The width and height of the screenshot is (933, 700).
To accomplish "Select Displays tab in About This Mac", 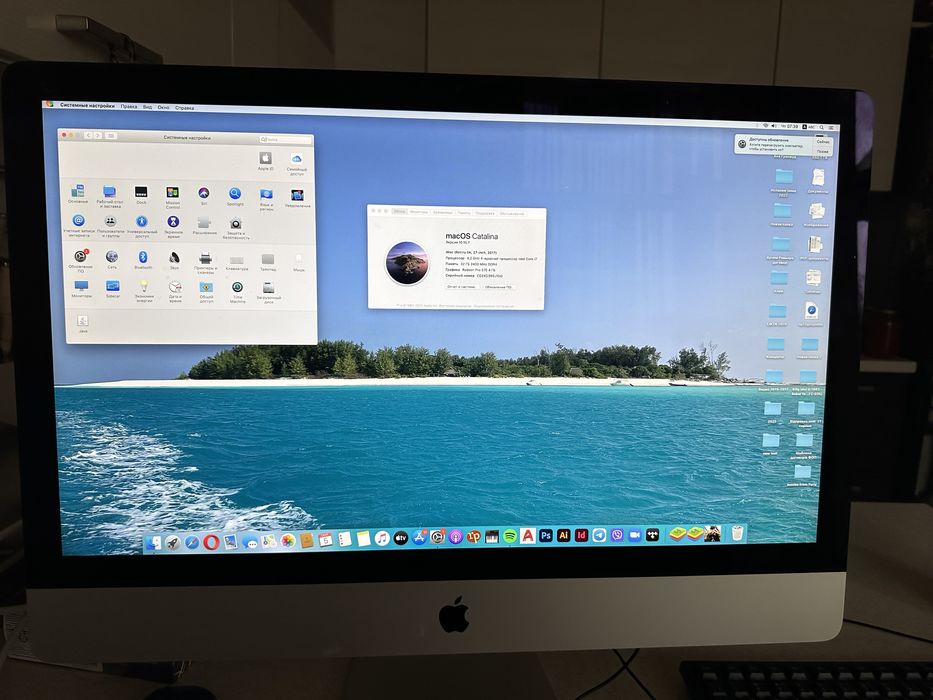I will [419, 212].
